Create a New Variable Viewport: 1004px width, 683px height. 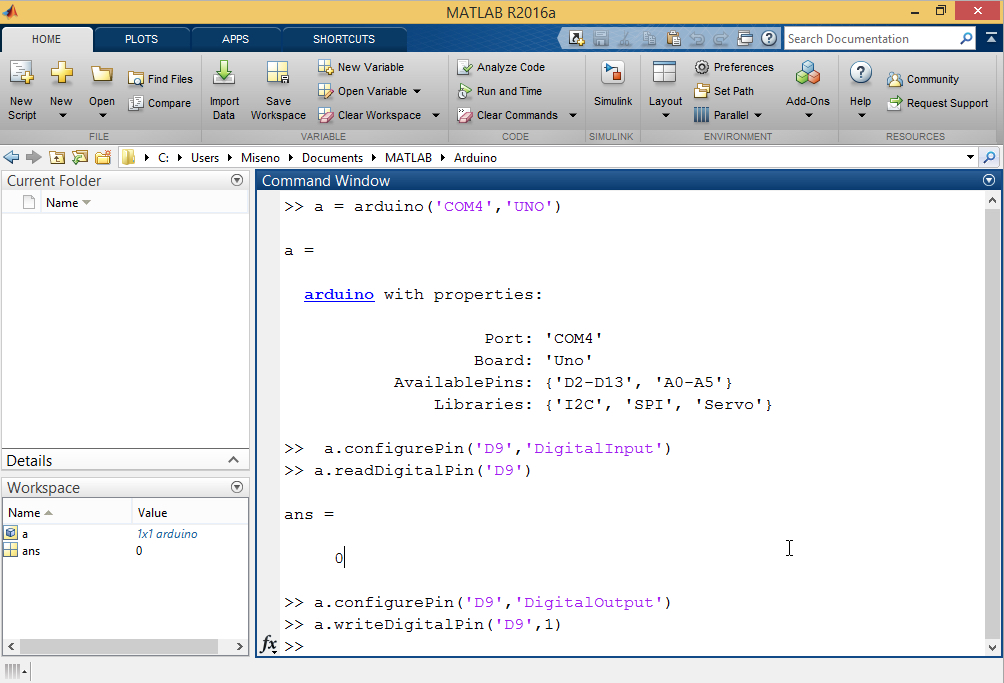click(361, 67)
